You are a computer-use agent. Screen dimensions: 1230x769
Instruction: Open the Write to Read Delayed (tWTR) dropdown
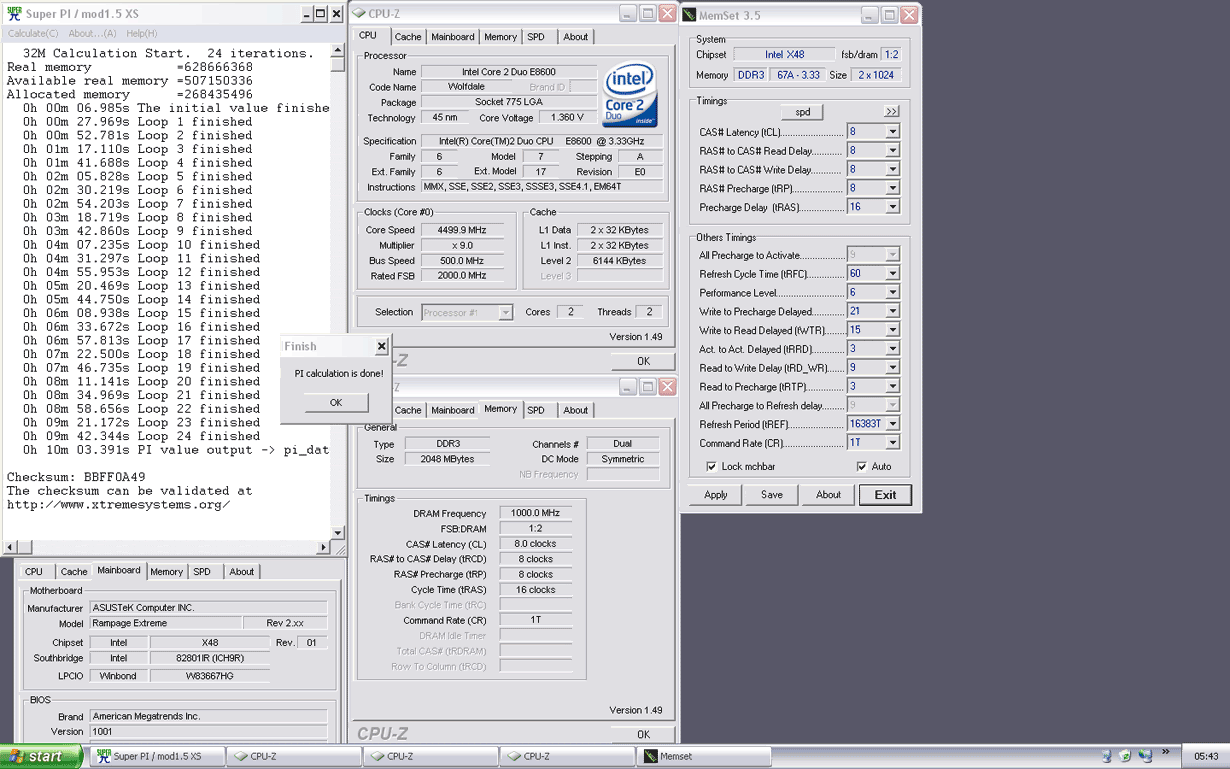tap(892, 330)
